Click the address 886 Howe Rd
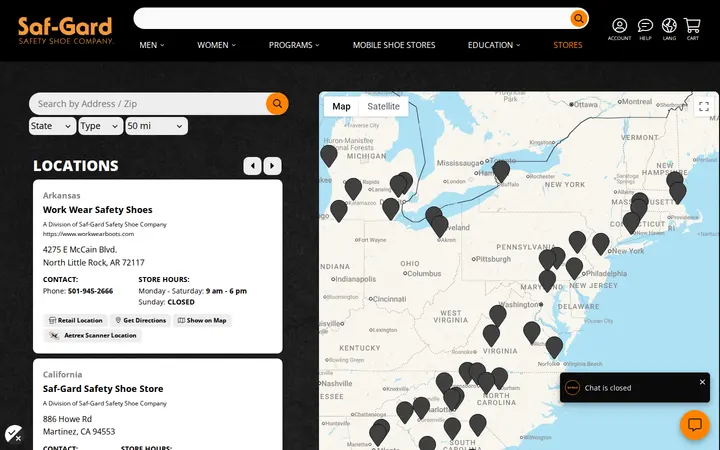This screenshot has width=720, height=450. click(x=67, y=419)
